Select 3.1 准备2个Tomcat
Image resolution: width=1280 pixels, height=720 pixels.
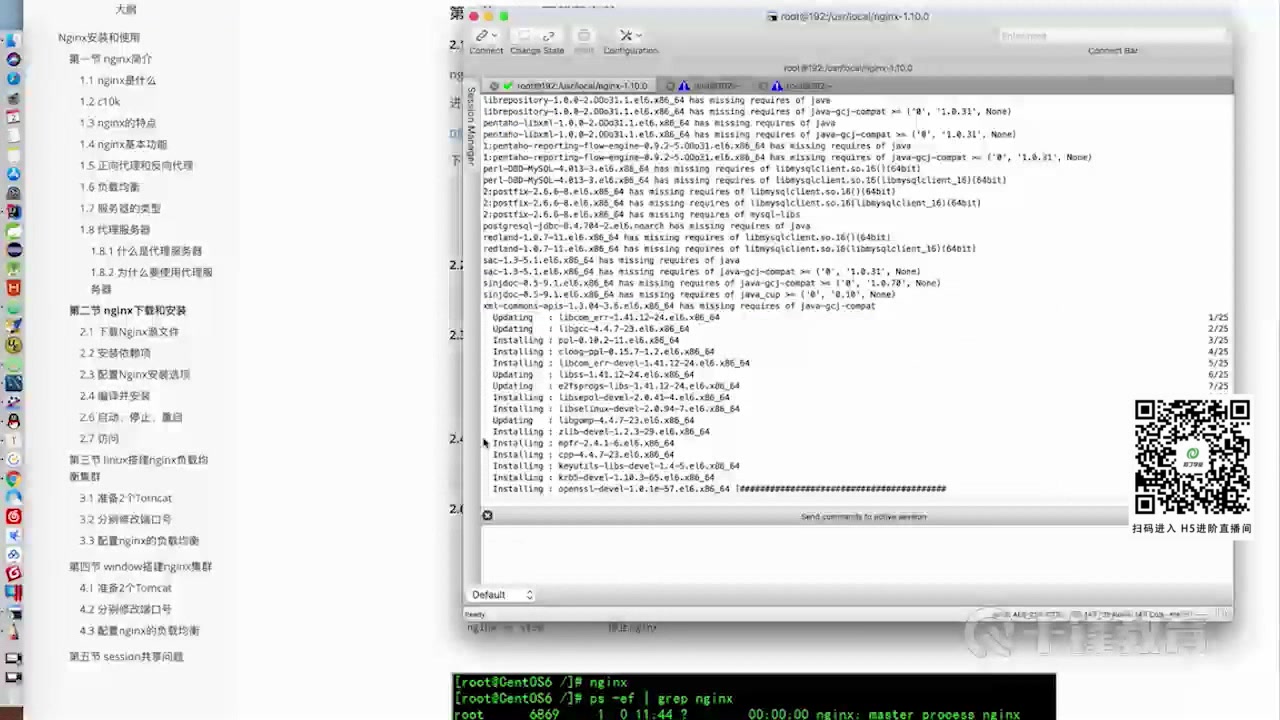pyautogui.click(x=126, y=498)
